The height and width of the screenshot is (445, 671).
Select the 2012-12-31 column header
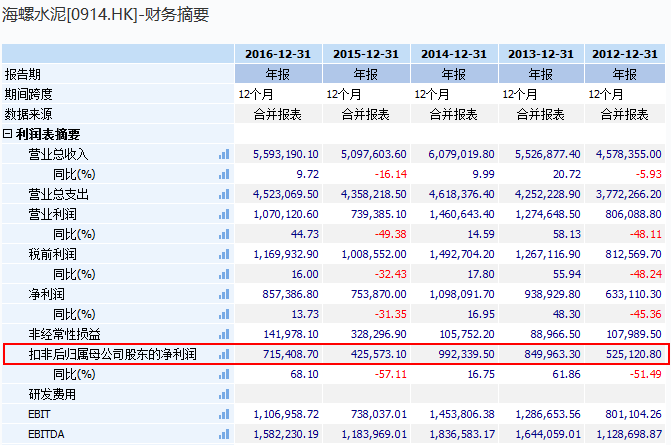pos(625,54)
